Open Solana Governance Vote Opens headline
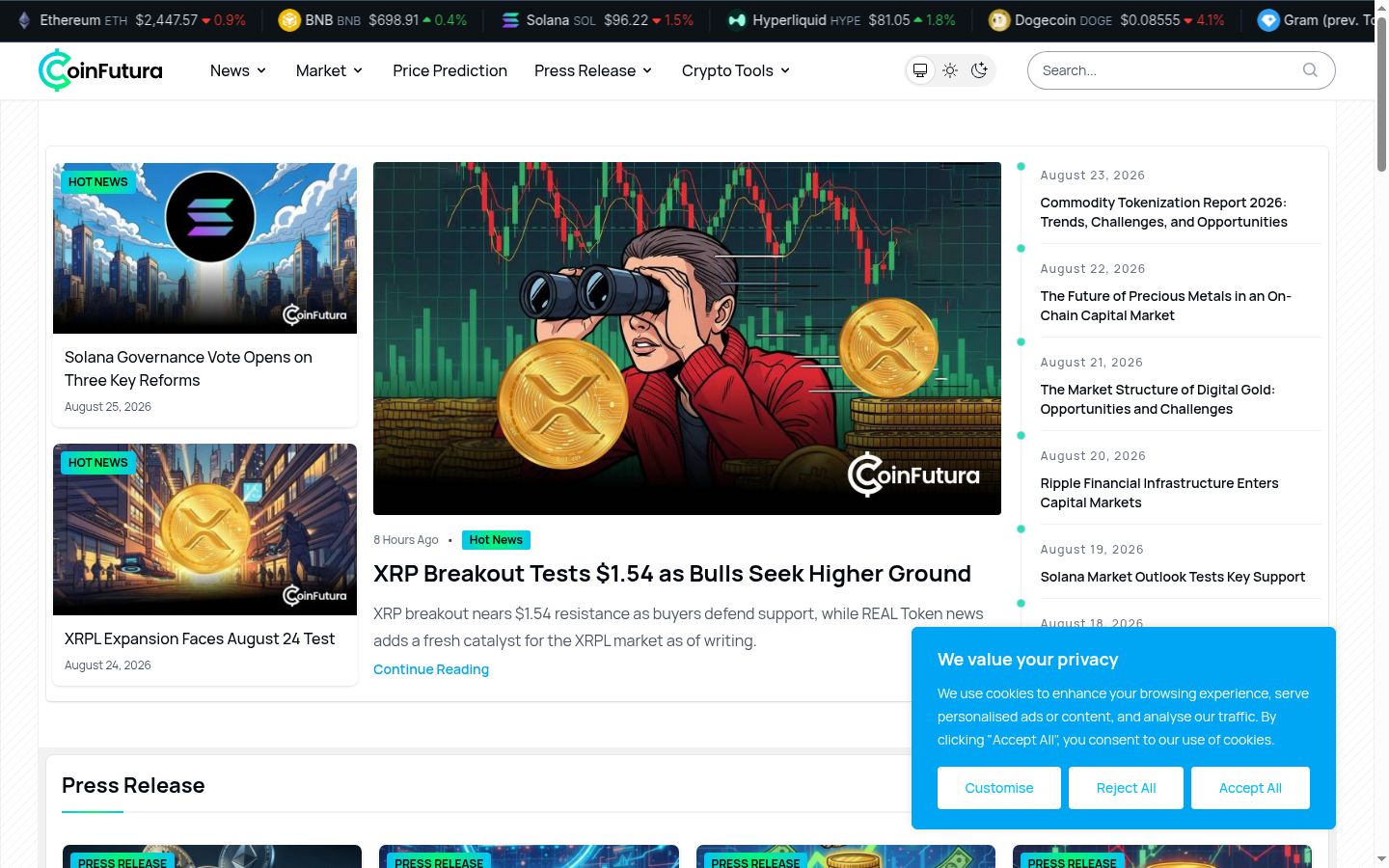Screen dimensions: 1389x868 pos(188,368)
